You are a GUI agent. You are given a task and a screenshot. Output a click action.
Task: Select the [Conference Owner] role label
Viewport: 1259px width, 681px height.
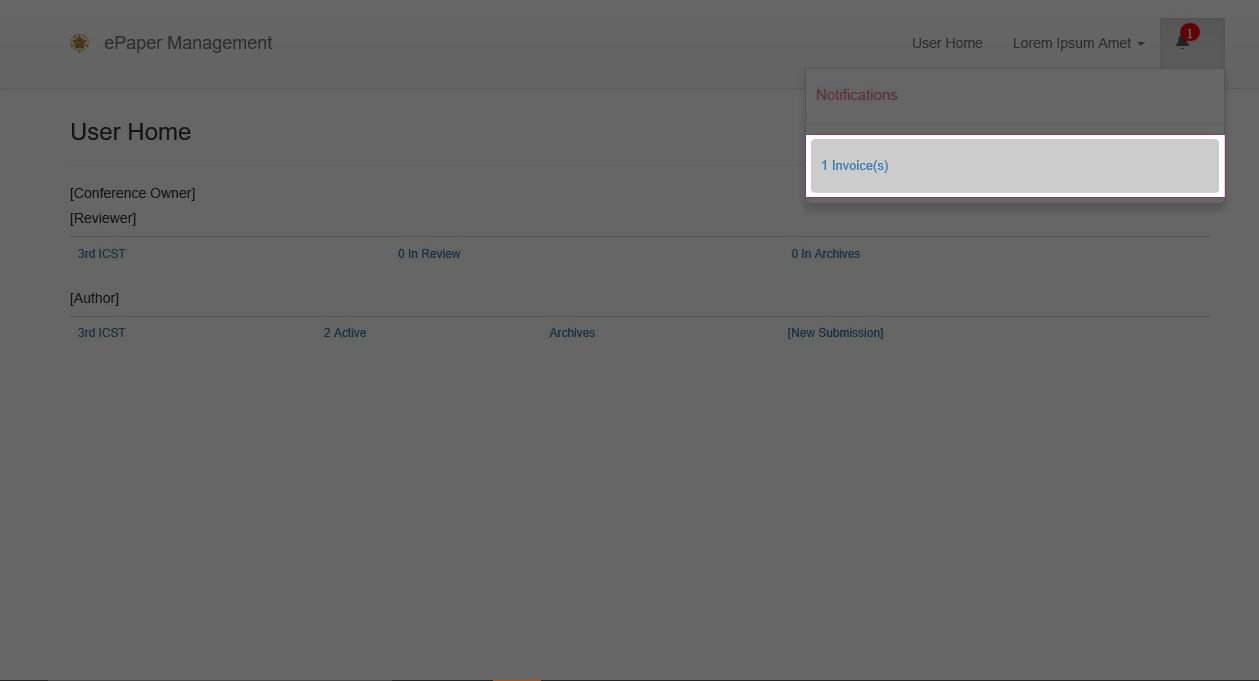coord(132,193)
